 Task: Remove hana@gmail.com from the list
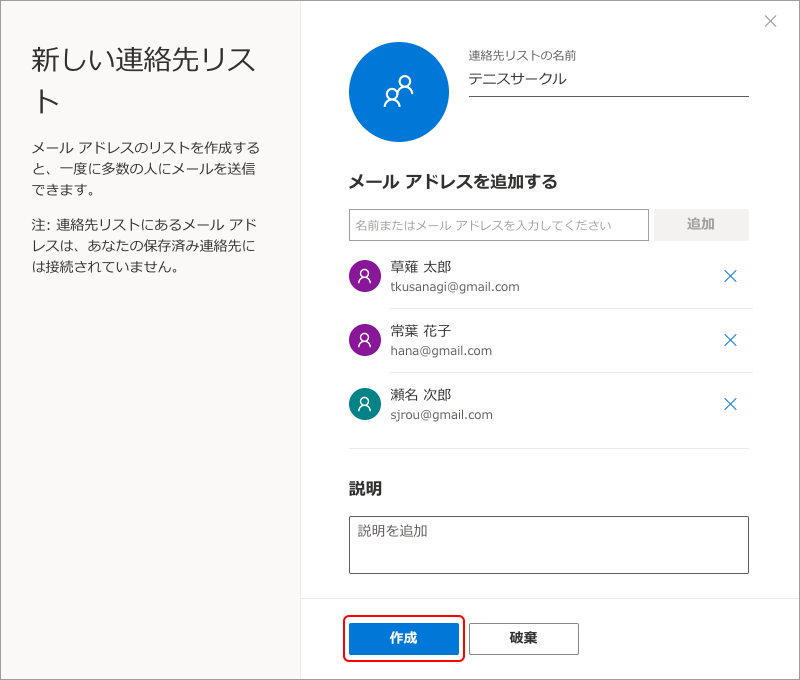[x=730, y=340]
